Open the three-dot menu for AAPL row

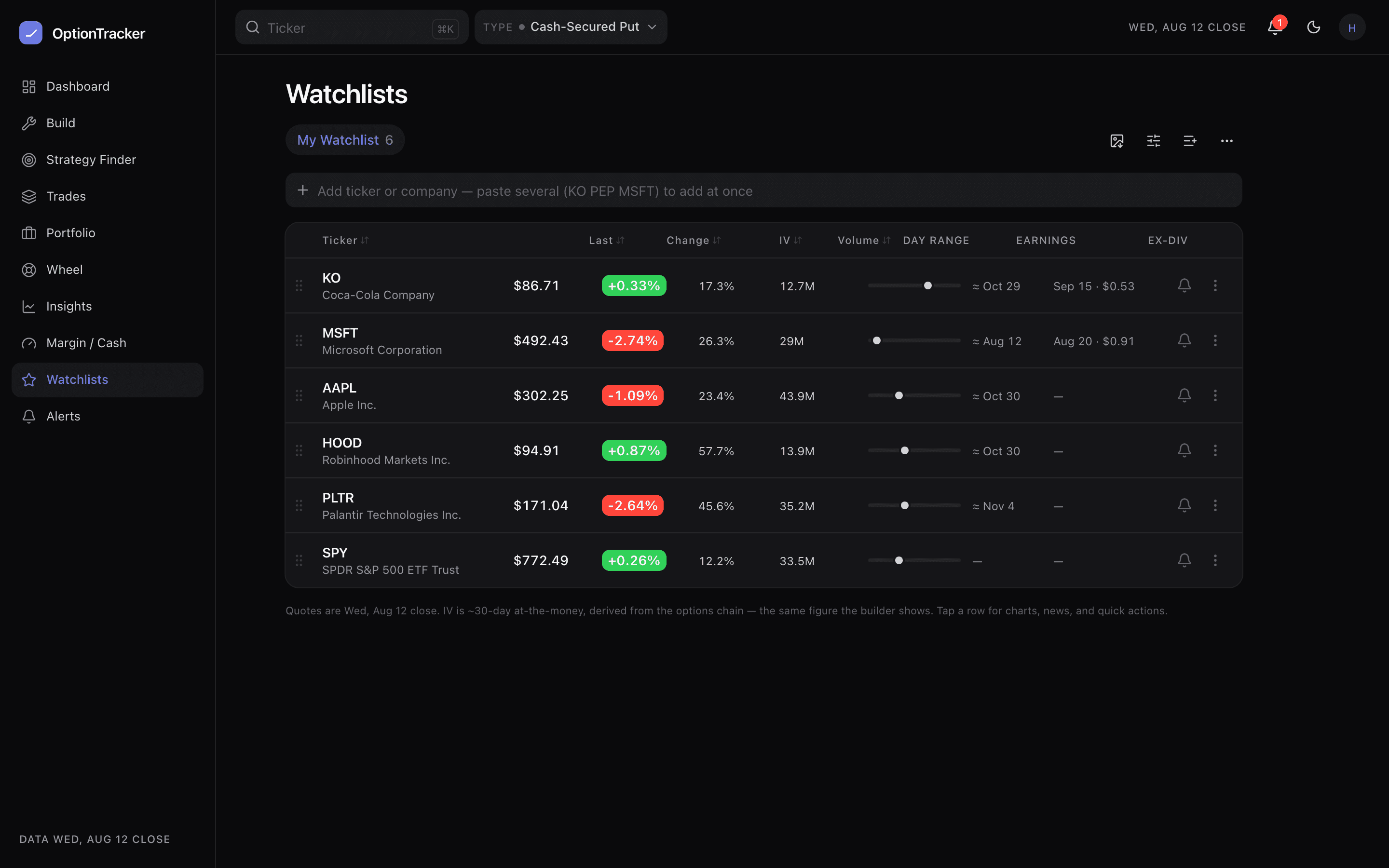coord(1215,395)
